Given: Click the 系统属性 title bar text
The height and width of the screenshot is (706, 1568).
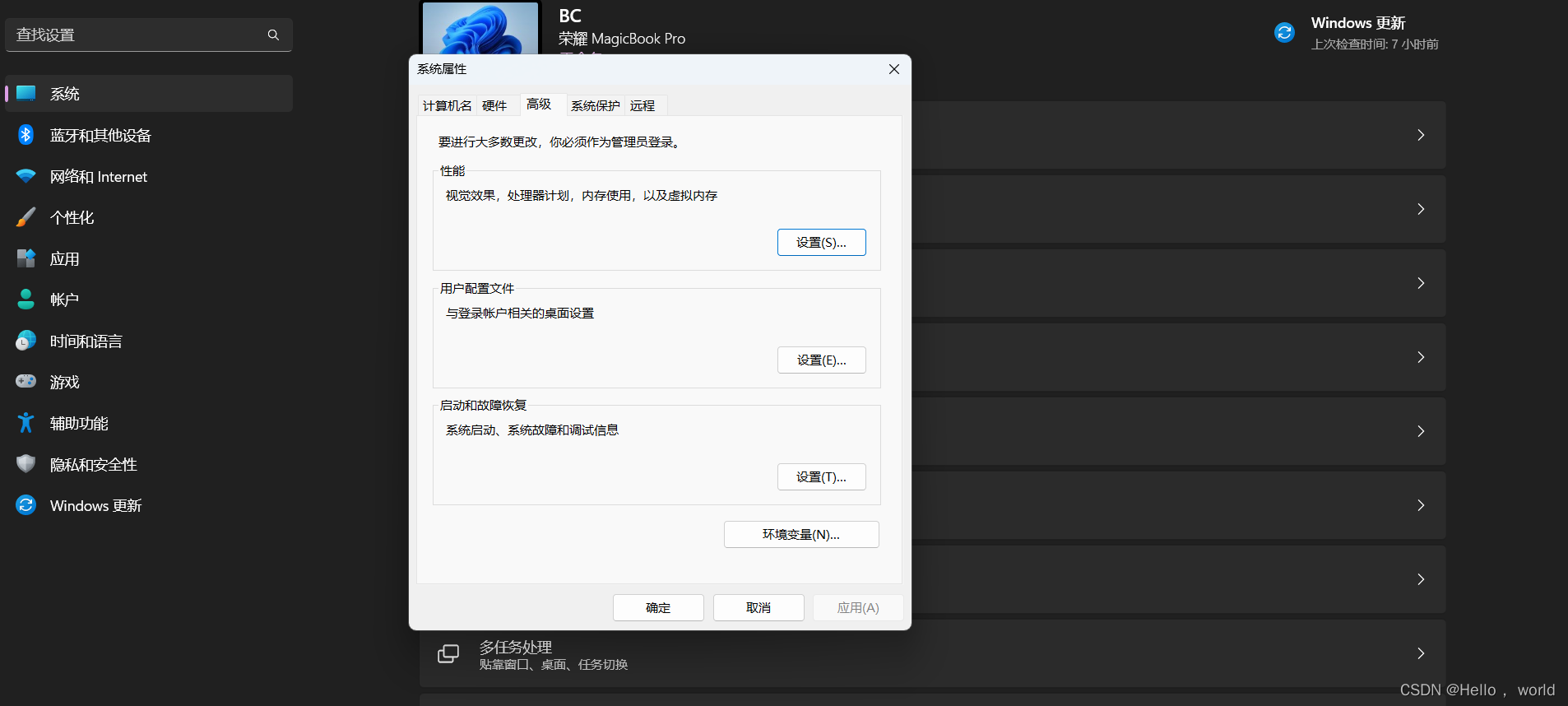Looking at the screenshot, I should pyautogui.click(x=442, y=69).
